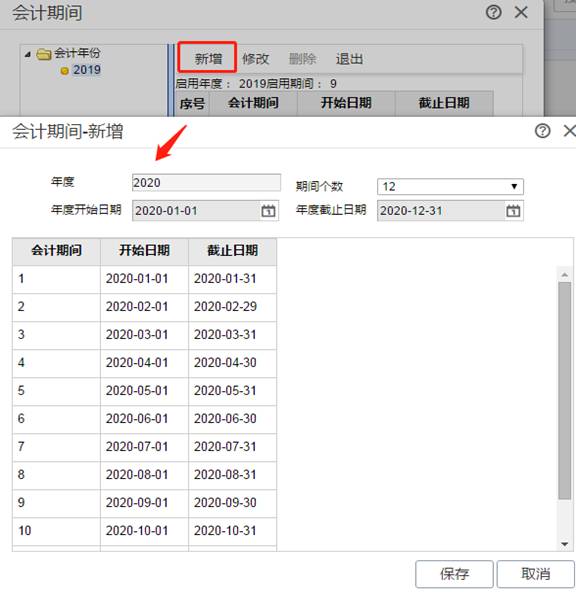
Task: Click the 截止日期 column header
Action: 233,251
